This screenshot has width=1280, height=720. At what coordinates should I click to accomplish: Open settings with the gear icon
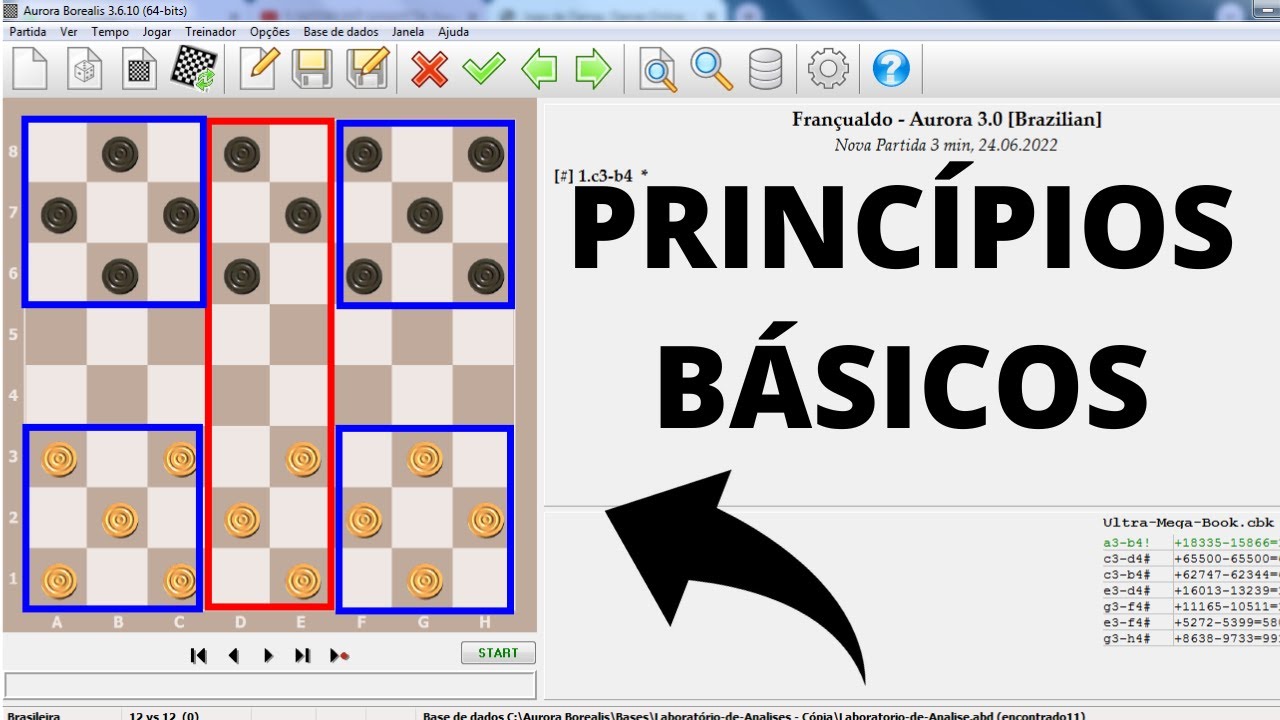coord(828,70)
